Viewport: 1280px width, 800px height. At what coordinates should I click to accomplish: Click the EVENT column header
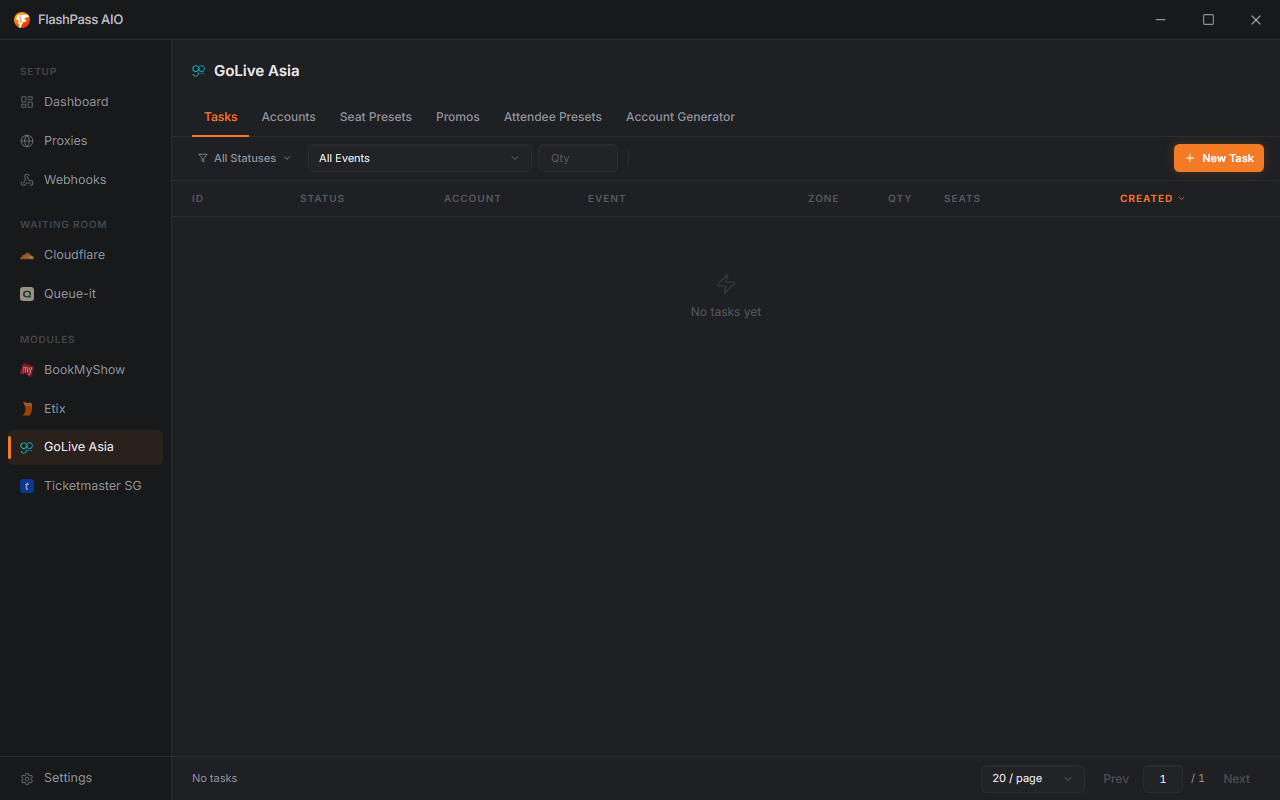[x=607, y=199]
